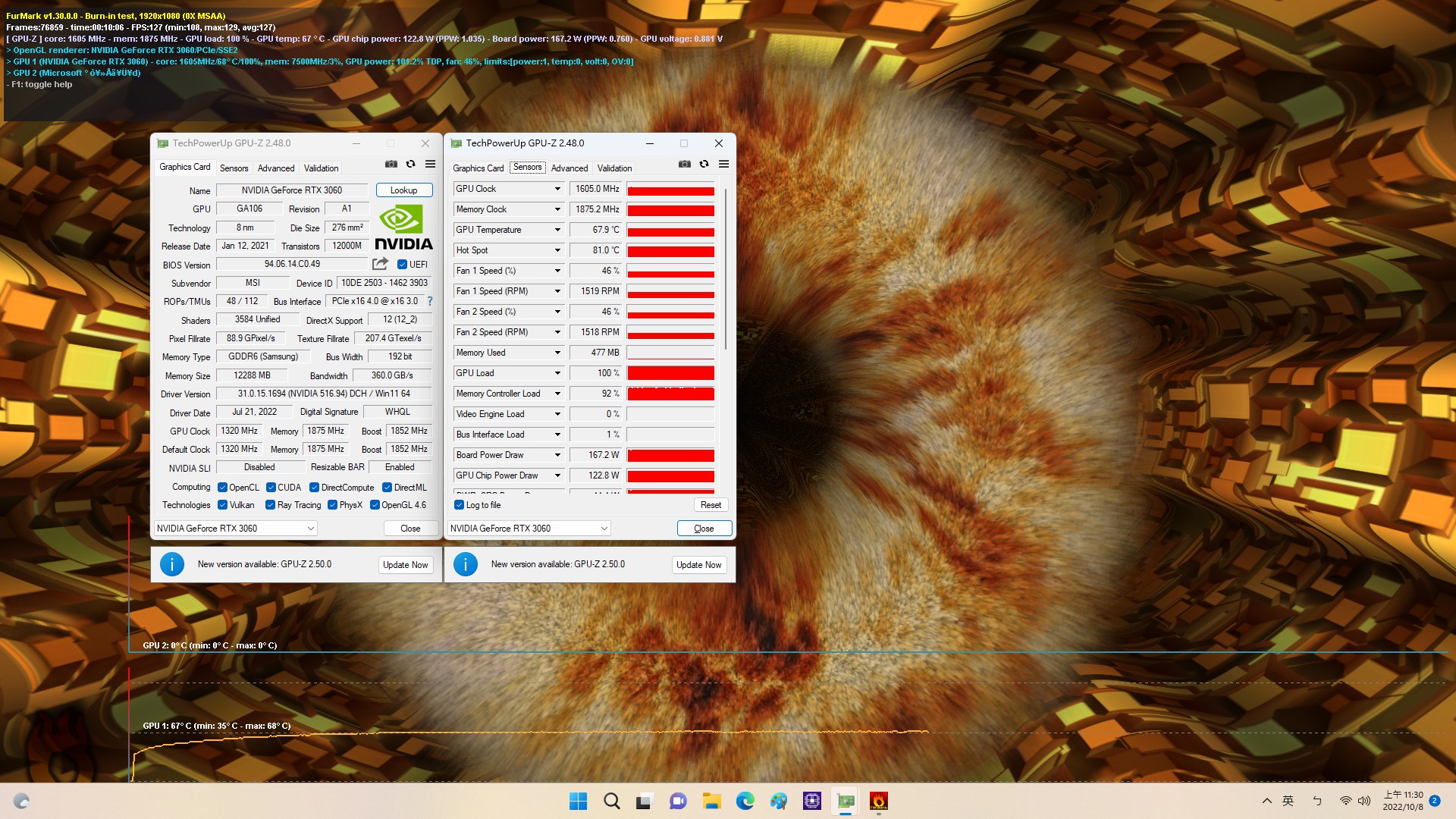This screenshot has width=1456, height=819.
Task: Toggle the Log to file checkbox
Action: (x=459, y=505)
